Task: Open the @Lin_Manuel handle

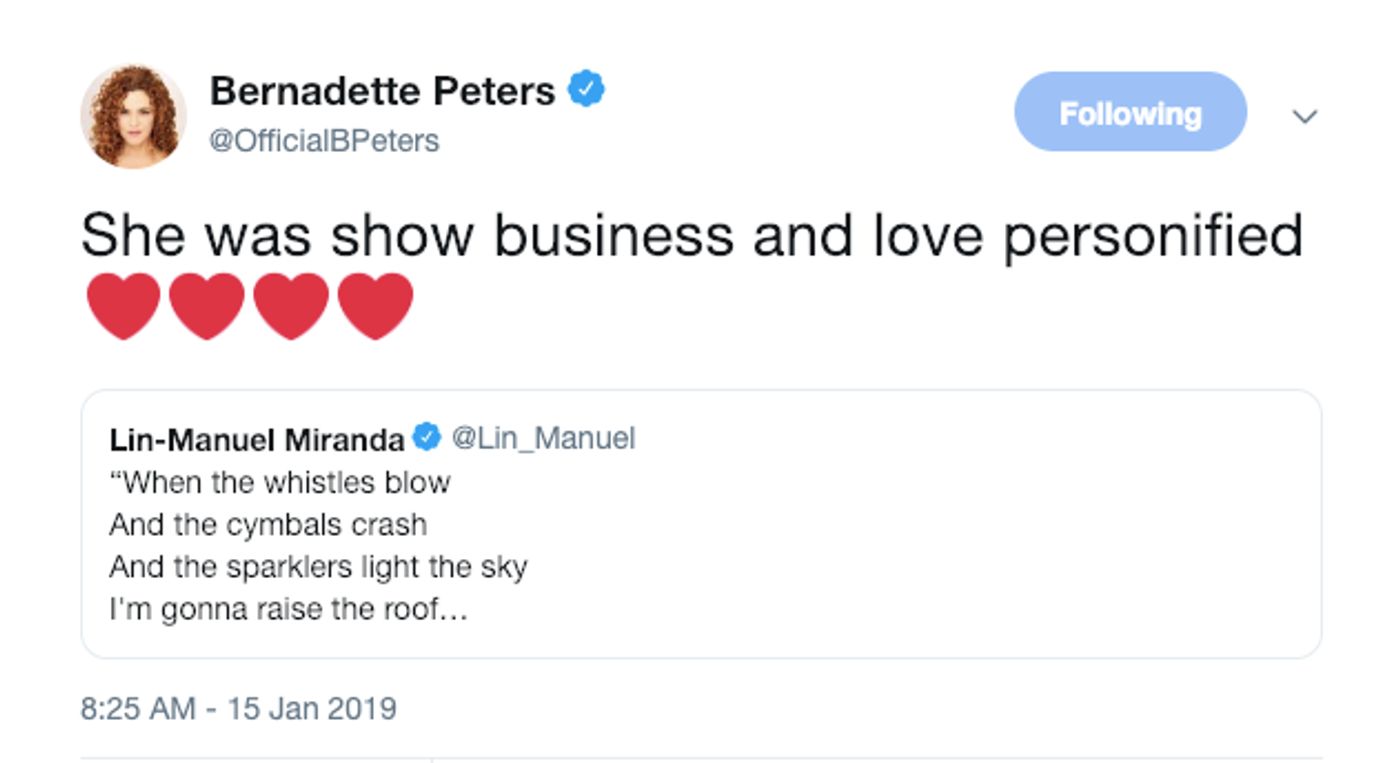Action: coord(543,438)
